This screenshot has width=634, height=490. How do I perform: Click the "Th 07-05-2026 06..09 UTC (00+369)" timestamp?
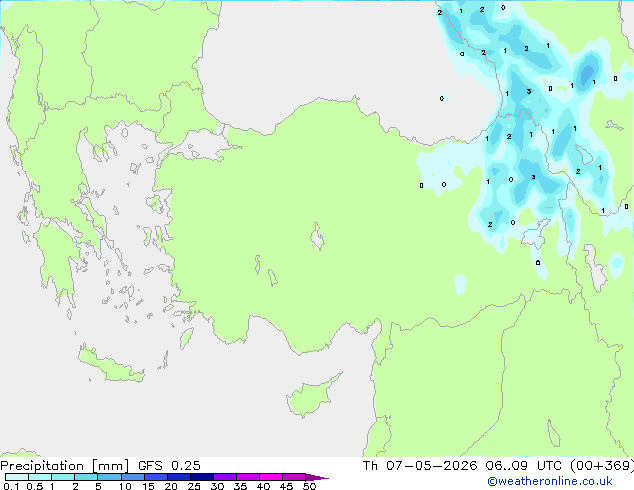coord(498,466)
